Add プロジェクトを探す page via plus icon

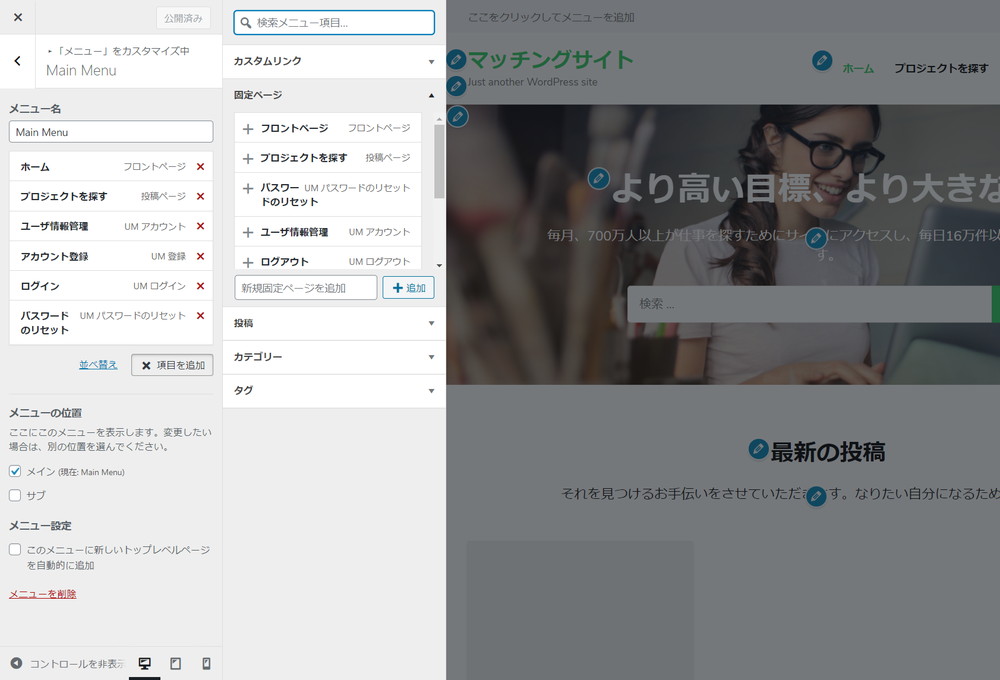point(248,158)
